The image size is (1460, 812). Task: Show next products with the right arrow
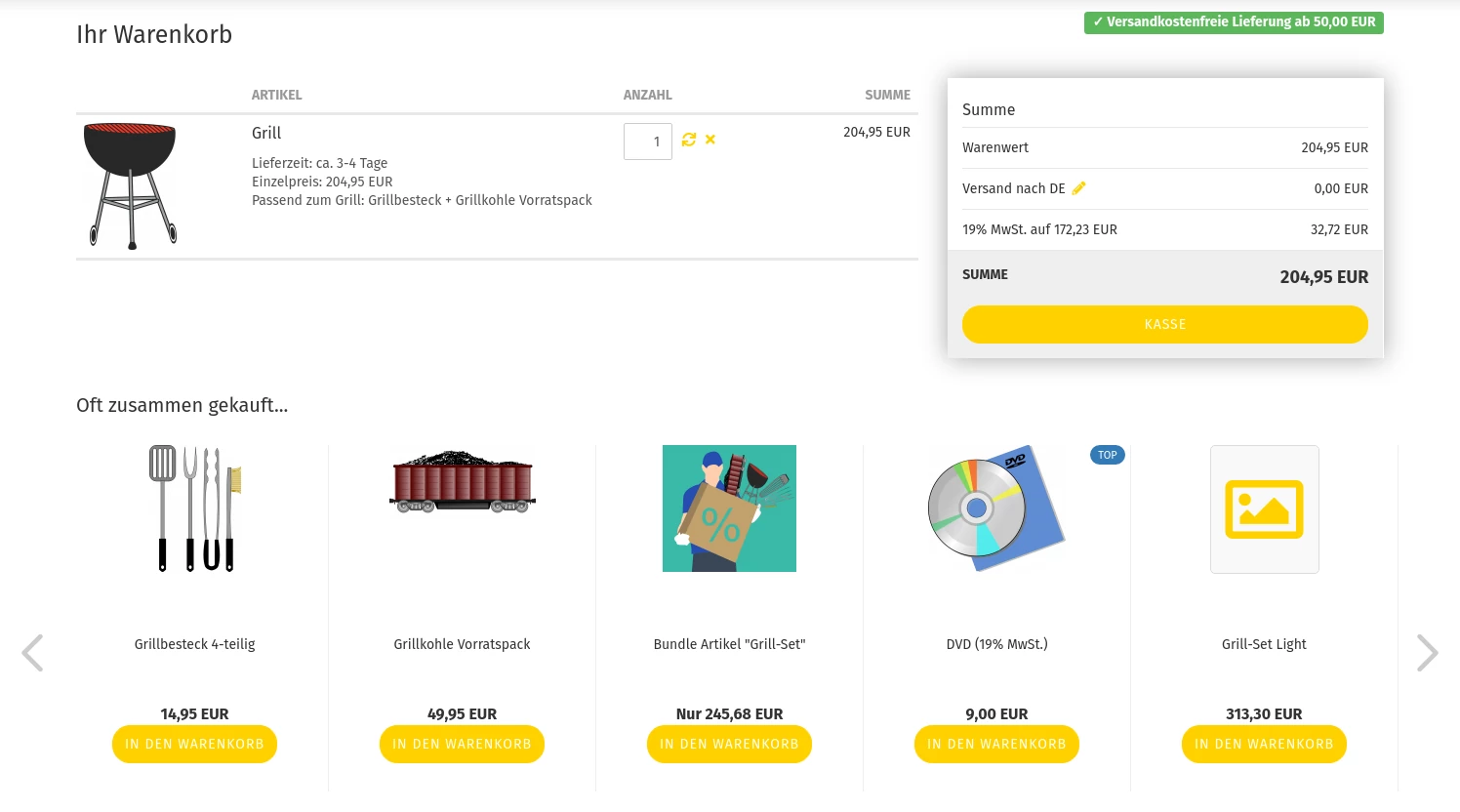[1427, 653]
